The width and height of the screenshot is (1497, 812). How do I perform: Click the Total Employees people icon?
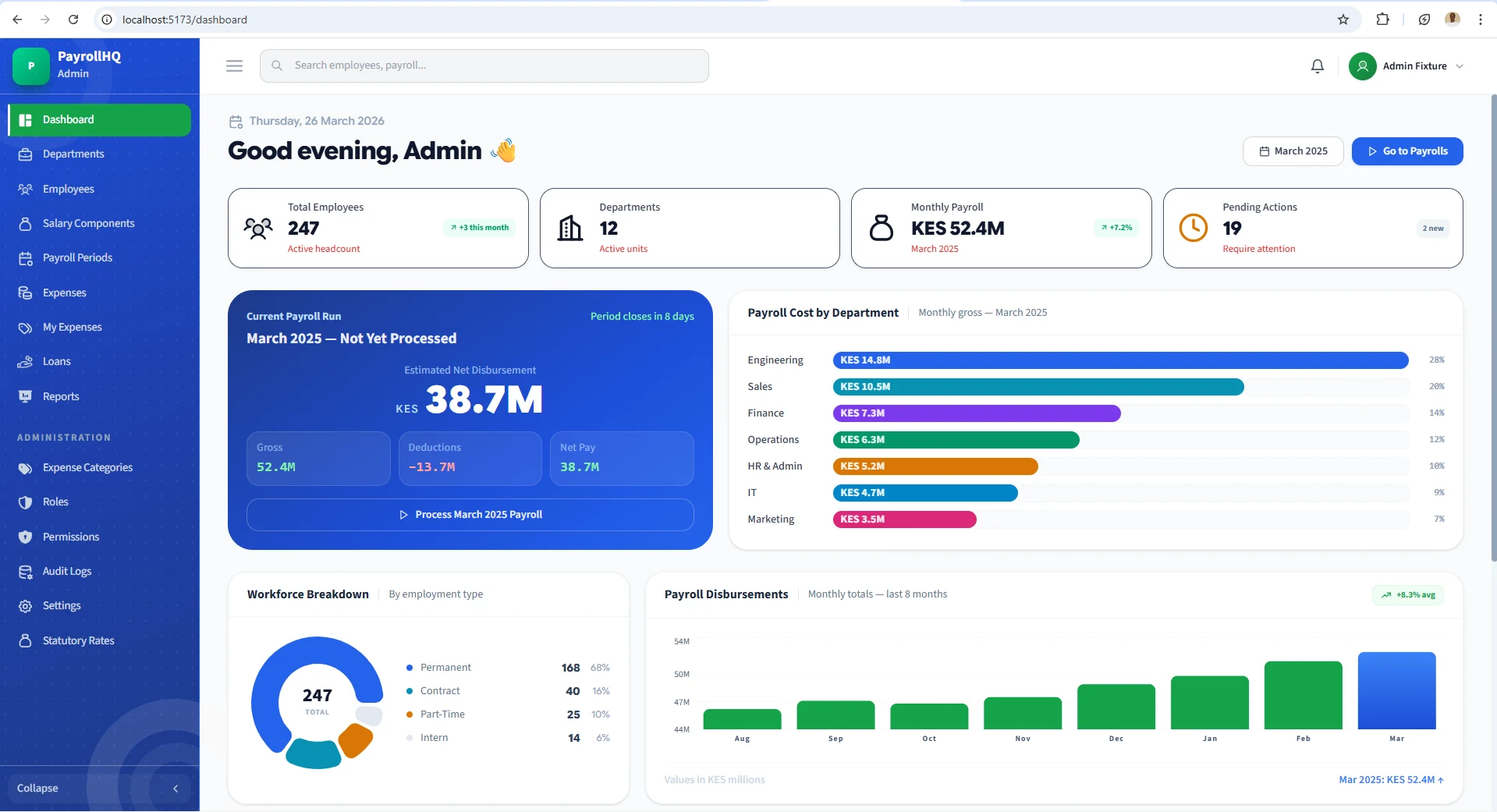(258, 229)
